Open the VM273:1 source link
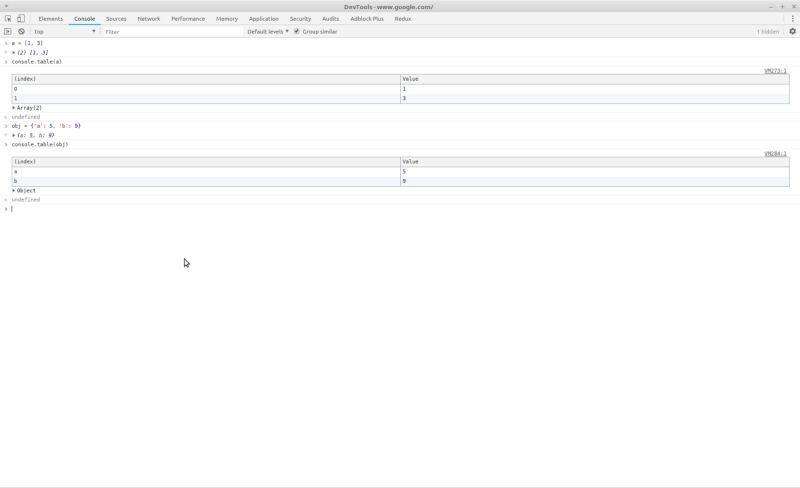 pos(775,71)
